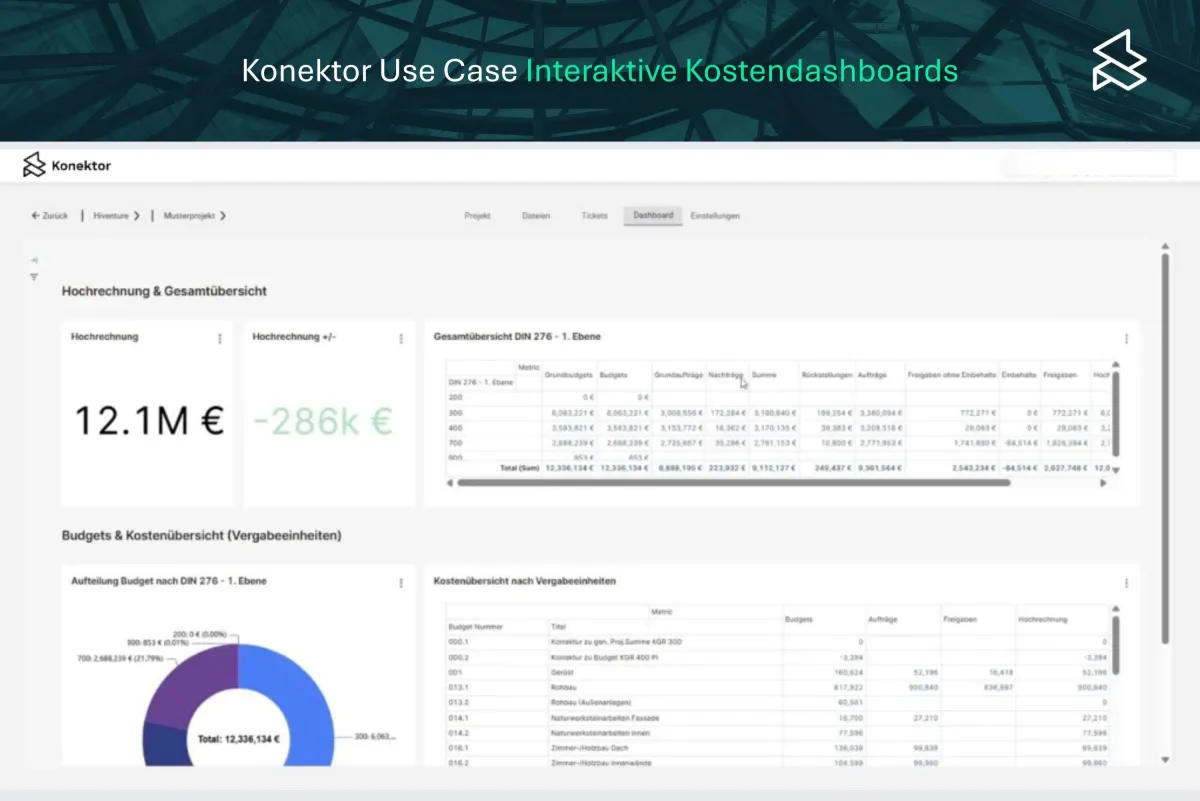Image resolution: width=1200 pixels, height=801 pixels.
Task: Expand the Musterprojekt breadcrumb chevron
Action: (224, 215)
